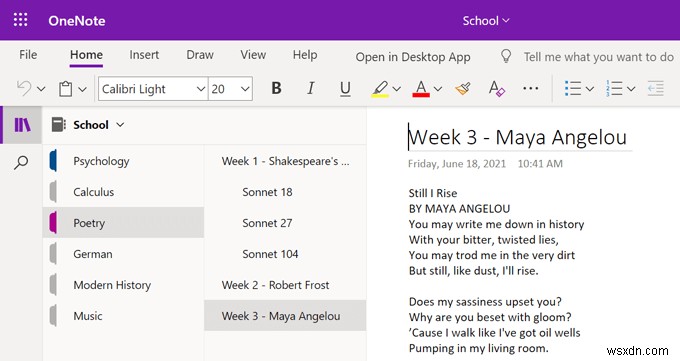The height and width of the screenshot is (361, 680).
Task: Expand bullet style dropdown arrow
Action: click(x=590, y=89)
